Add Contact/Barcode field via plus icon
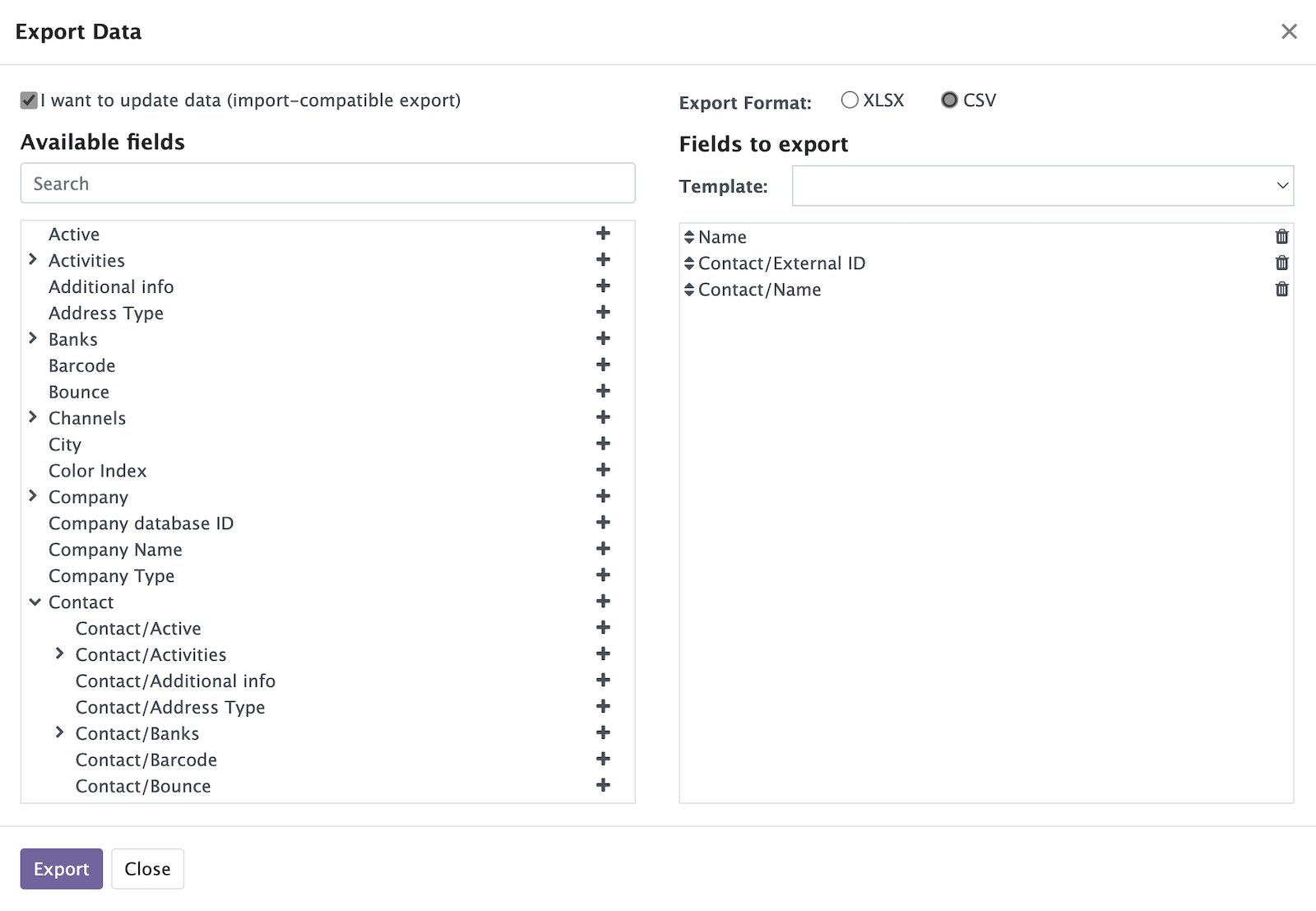Image resolution: width=1316 pixels, height=911 pixels. click(x=603, y=759)
